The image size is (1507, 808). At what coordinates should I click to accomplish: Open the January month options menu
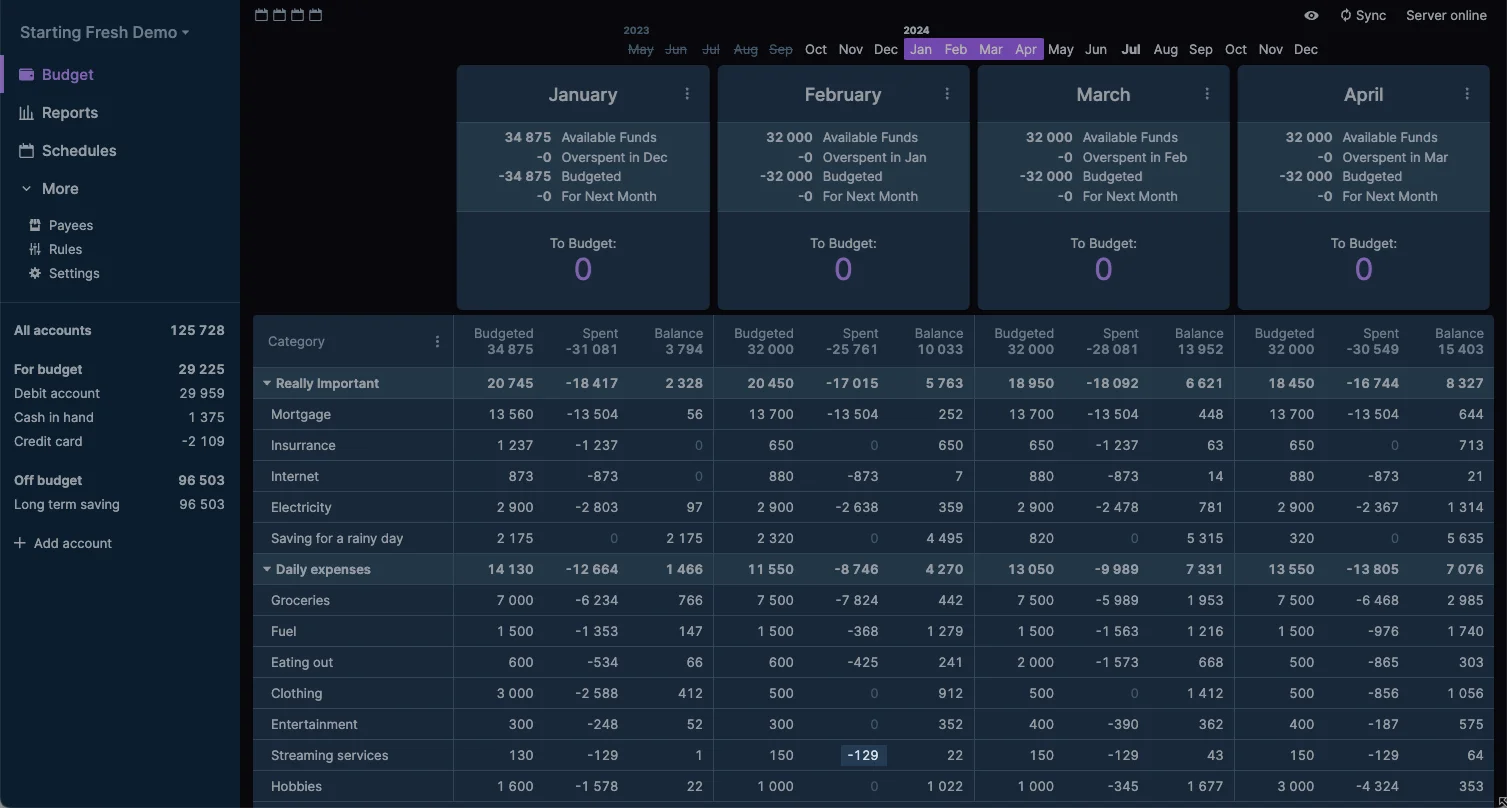tap(687, 93)
